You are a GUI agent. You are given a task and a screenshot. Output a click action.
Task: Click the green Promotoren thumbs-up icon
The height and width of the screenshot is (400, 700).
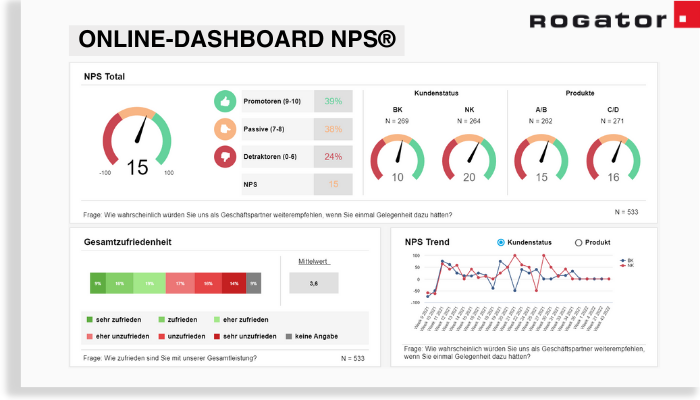click(225, 101)
